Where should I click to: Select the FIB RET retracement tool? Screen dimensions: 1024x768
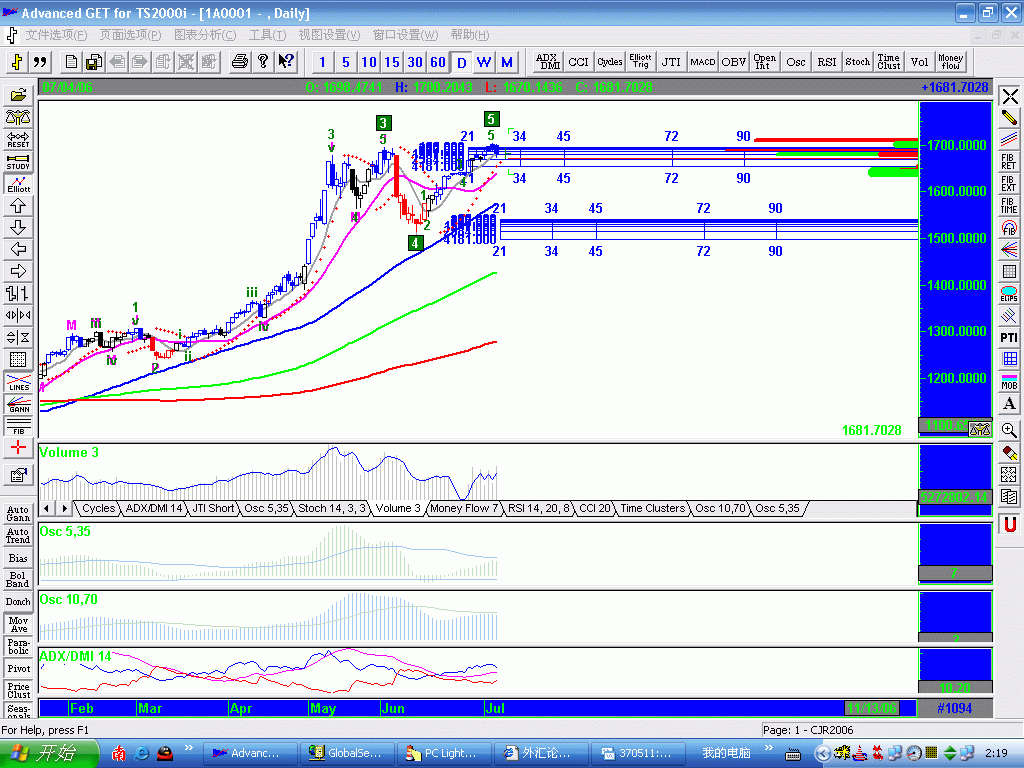pyautogui.click(x=1009, y=162)
